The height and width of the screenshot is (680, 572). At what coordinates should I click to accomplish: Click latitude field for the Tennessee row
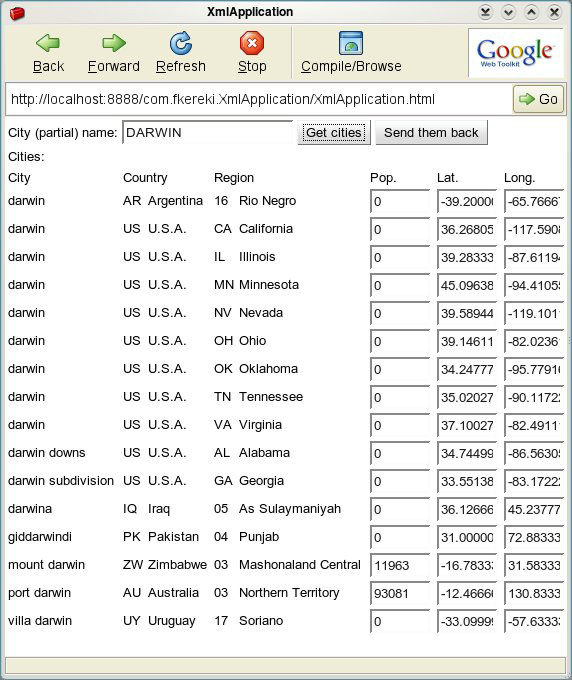467,397
